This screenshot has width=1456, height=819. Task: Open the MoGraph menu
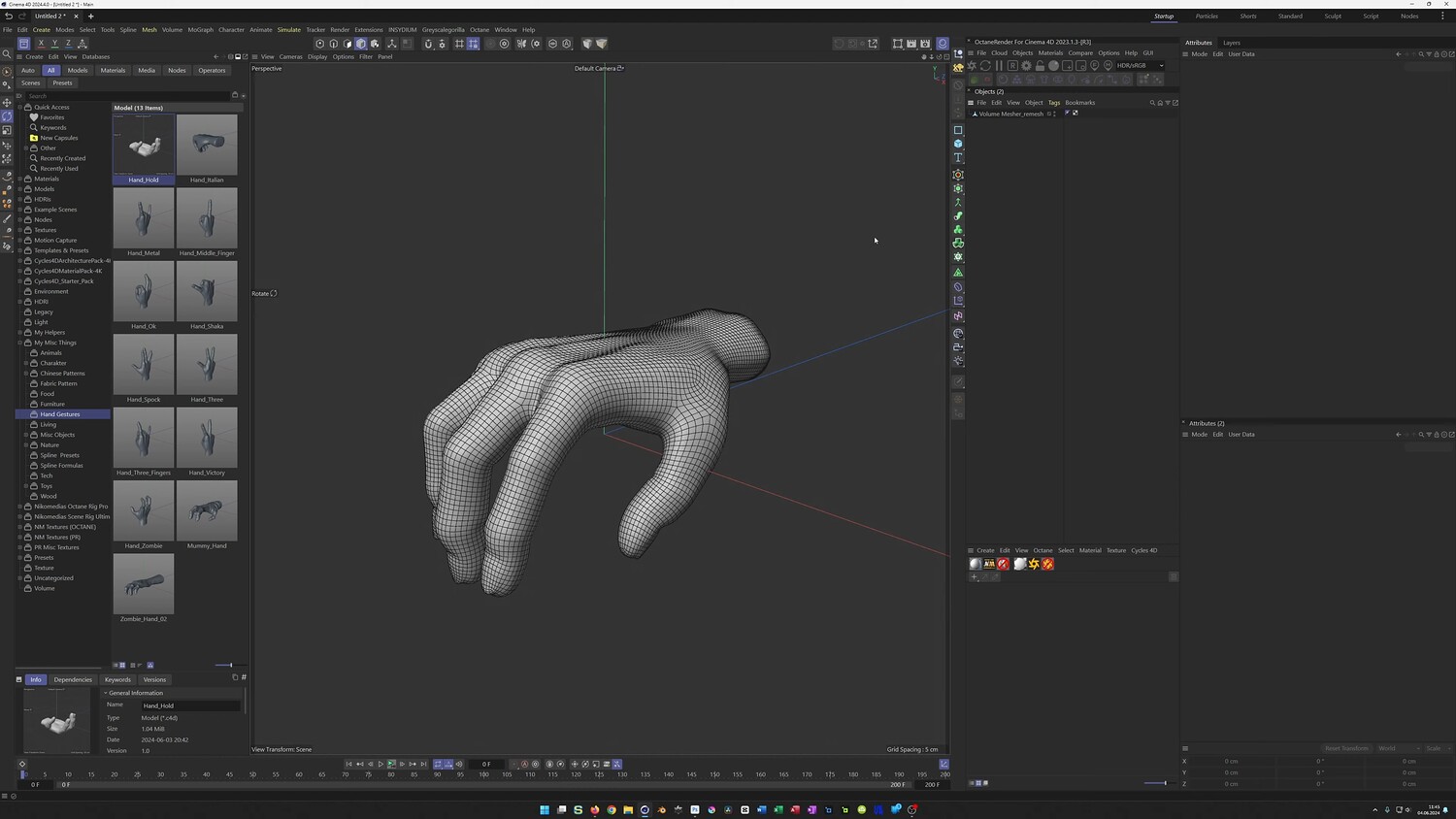click(201, 30)
